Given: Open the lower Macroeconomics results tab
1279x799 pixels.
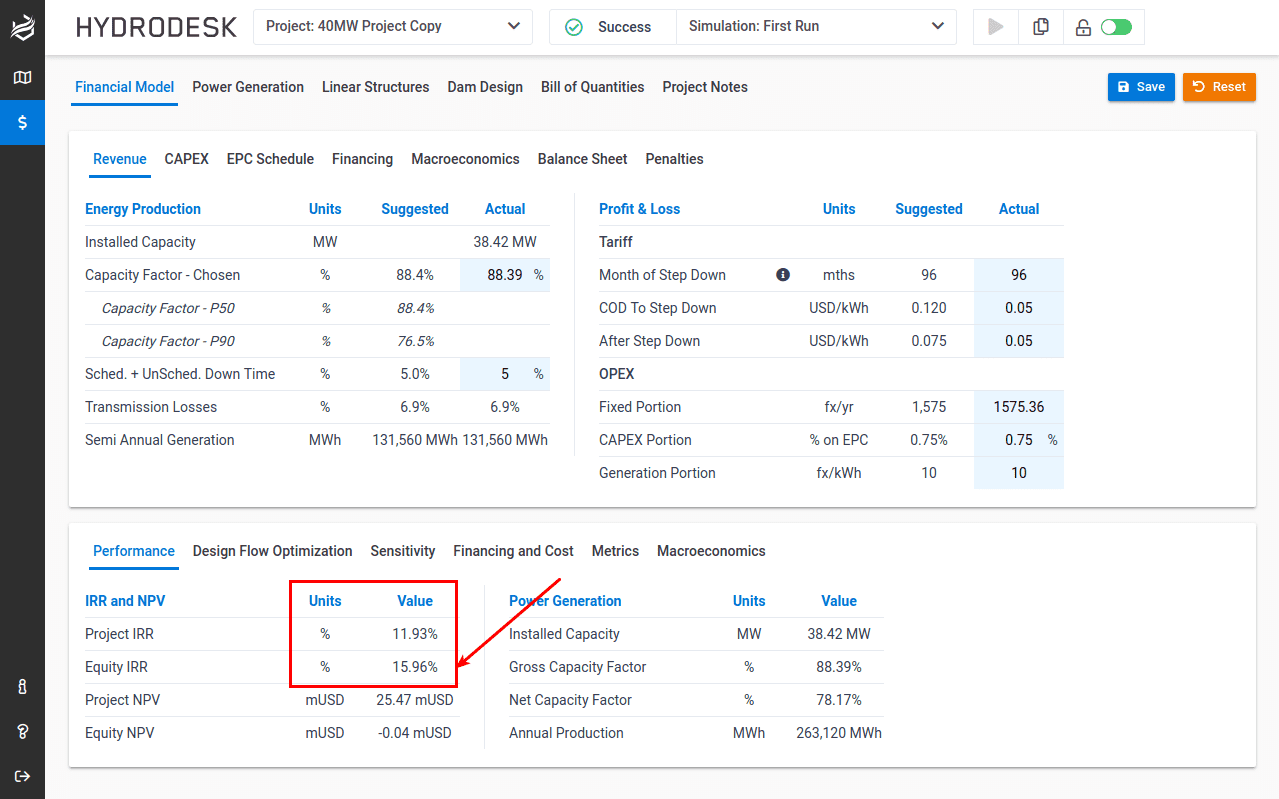Looking at the screenshot, I should click(711, 551).
